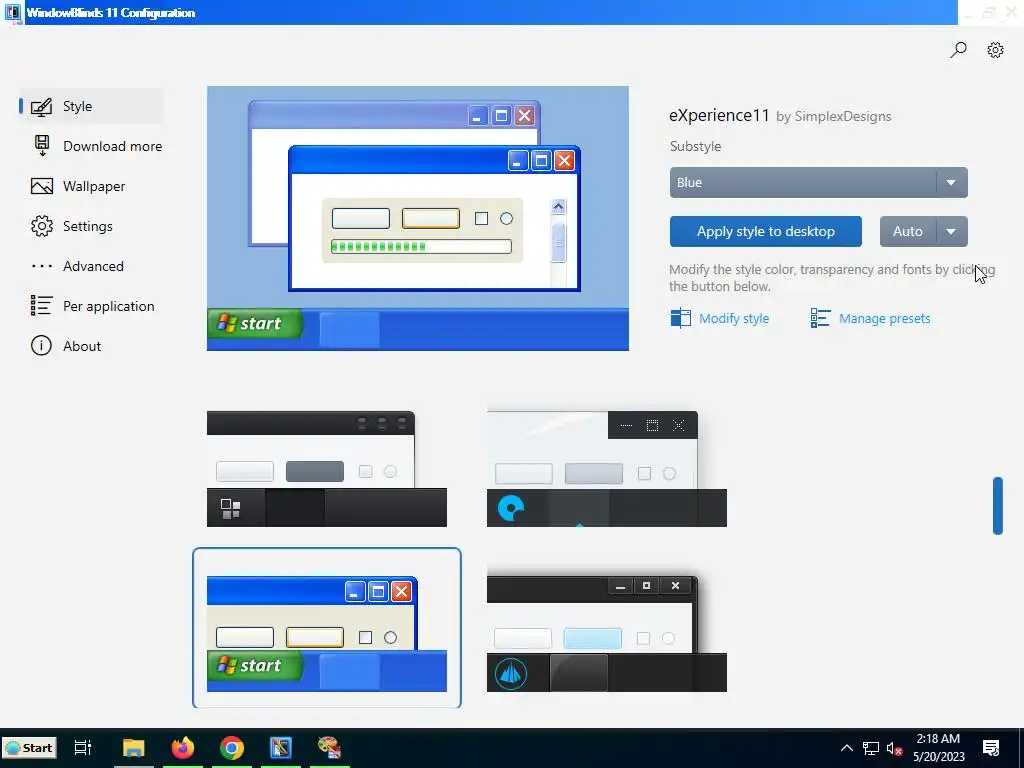The image size is (1024, 768).
Task: Open Task View on the taskbar
Action: 82,747
